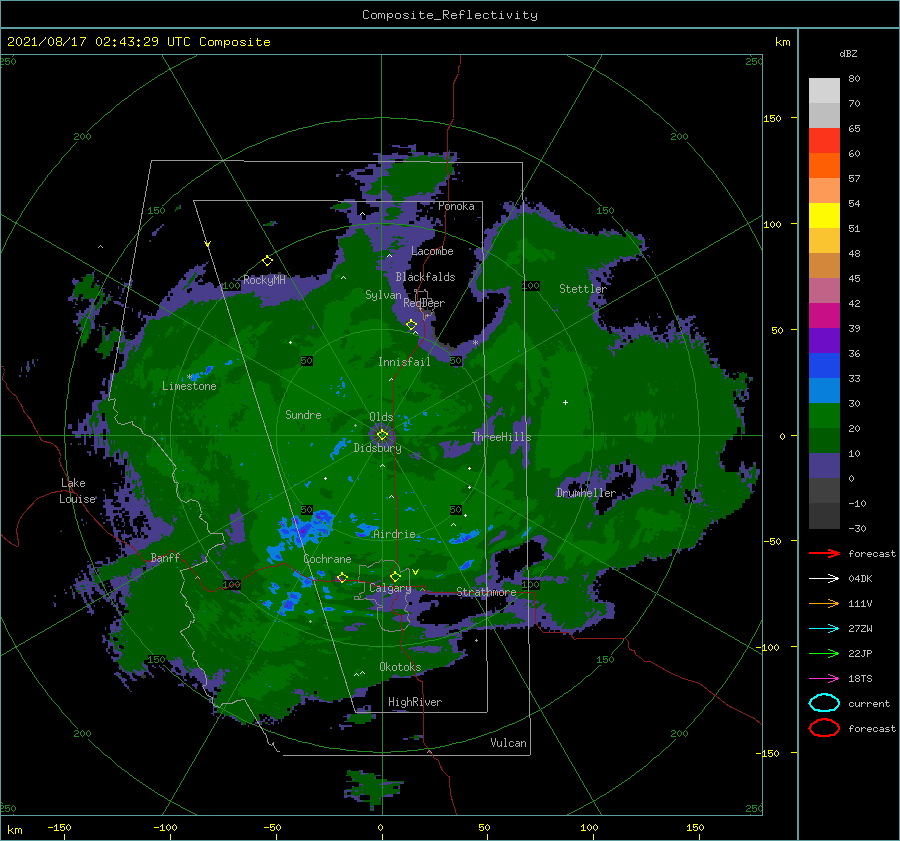Click the light blue 30-33 dBZ swatch
Viewport: 900px width, 841px height.
[x=824, y=390]
